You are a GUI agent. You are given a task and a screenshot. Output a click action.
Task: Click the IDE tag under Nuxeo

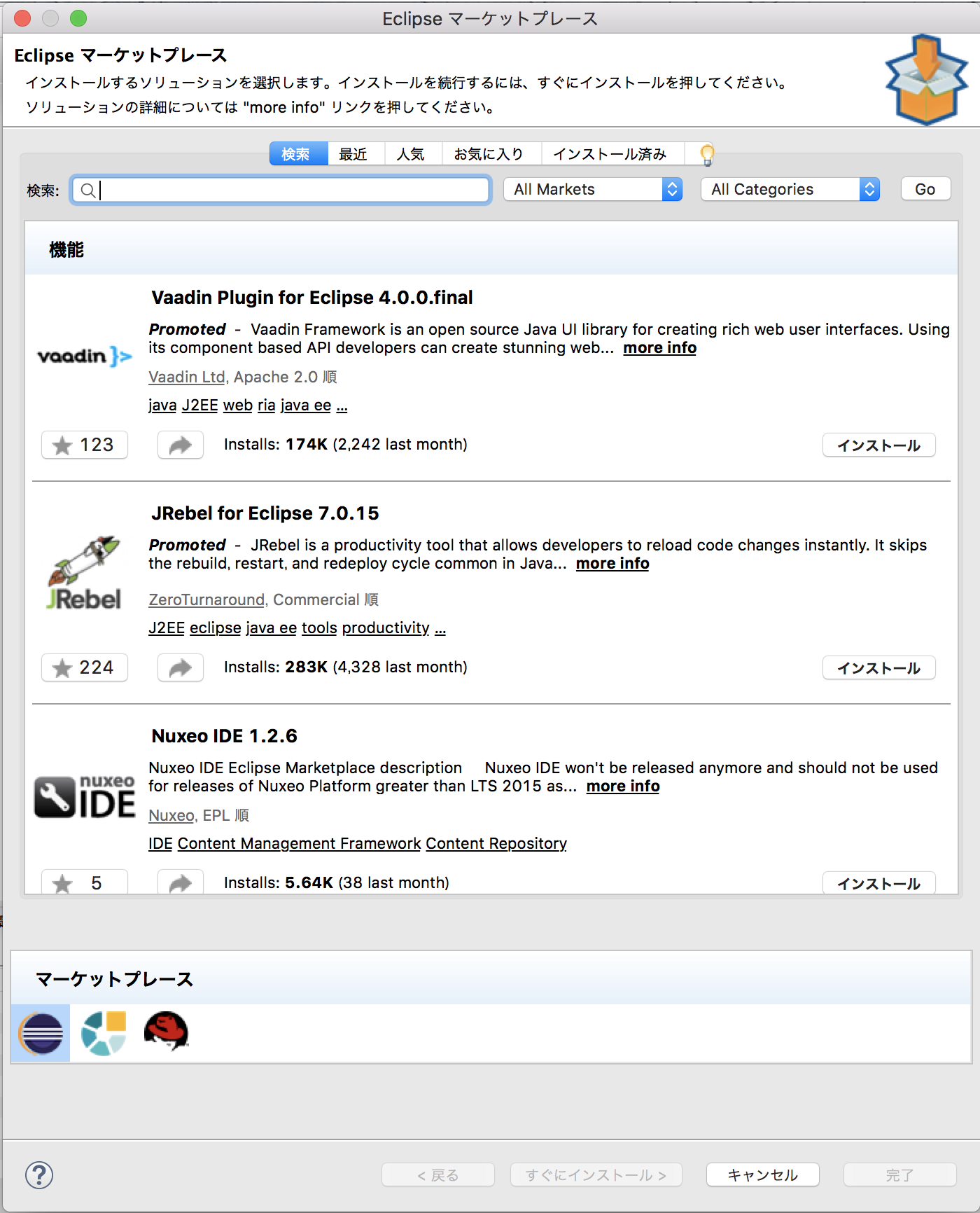click(160, 844)
